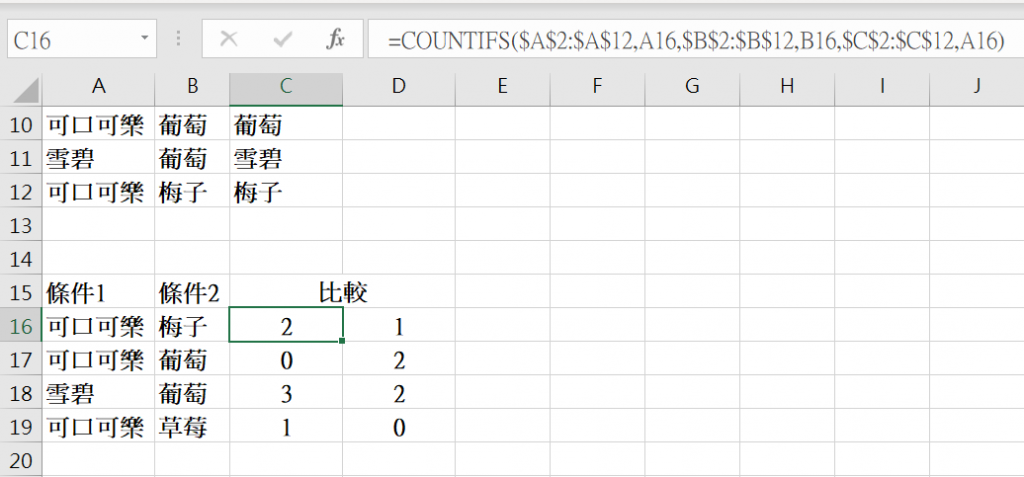This screenshot has width=1024, height=477.
Task: Click cell D19 showing 0
Action: click(399, 427)
